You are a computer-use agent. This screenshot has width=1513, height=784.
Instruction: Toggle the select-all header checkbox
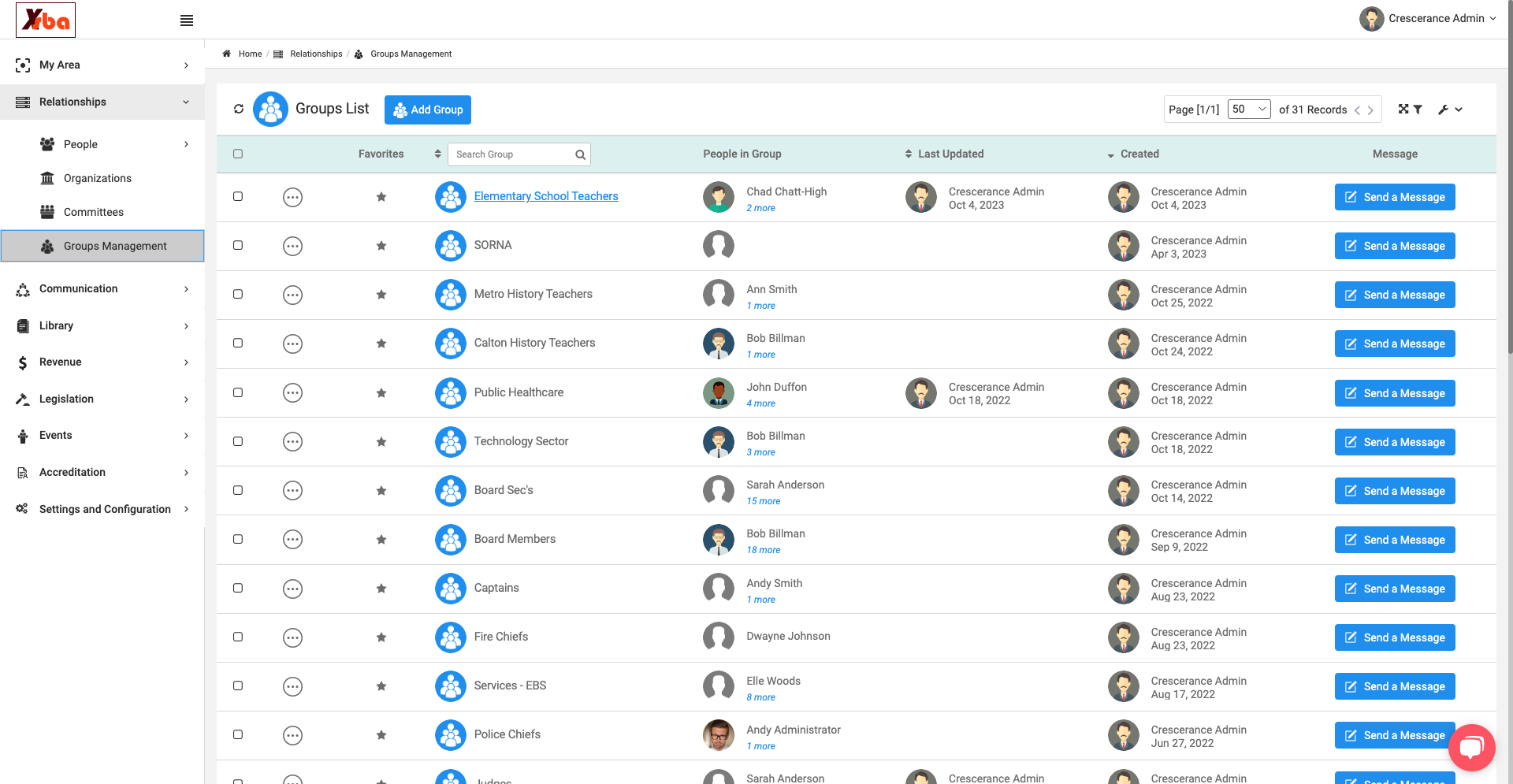pos(238,154)
